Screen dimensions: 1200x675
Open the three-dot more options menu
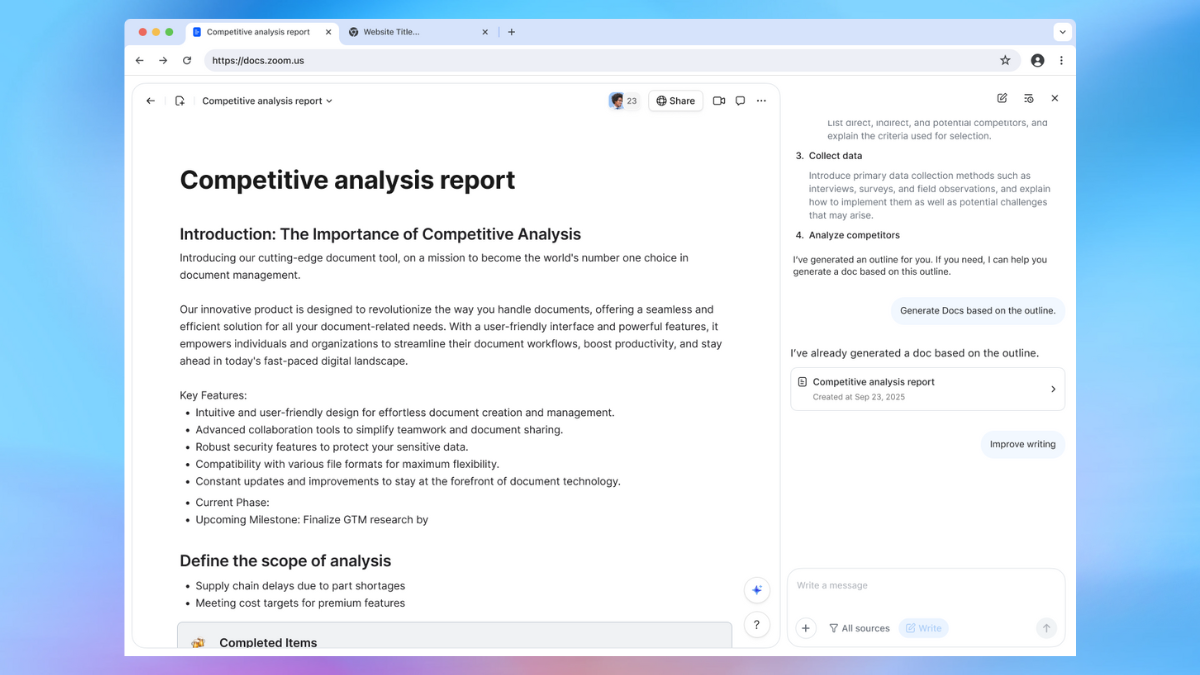(x=761, y=101)
